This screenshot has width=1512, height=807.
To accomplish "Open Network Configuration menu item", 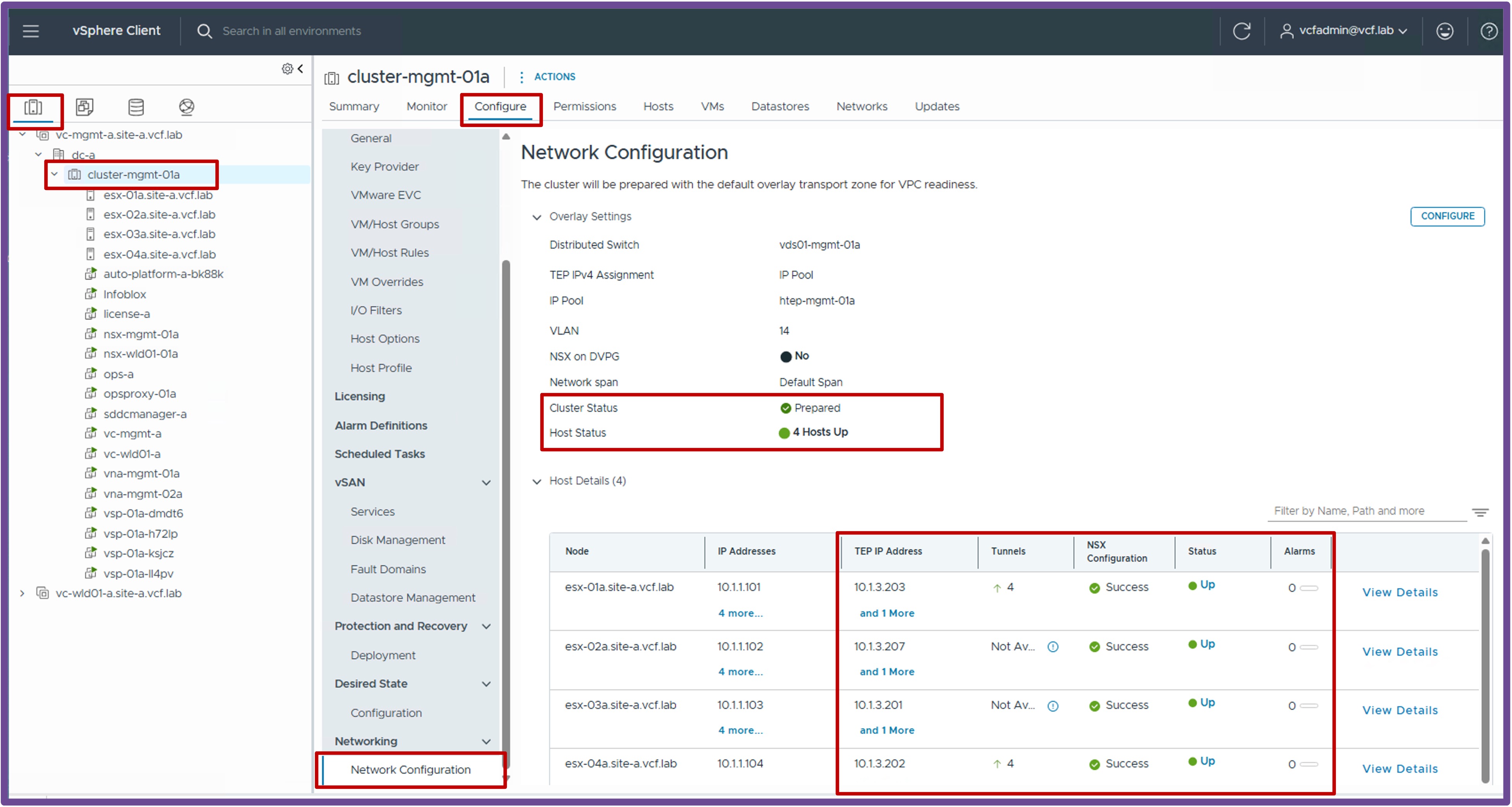I will 410,769.
